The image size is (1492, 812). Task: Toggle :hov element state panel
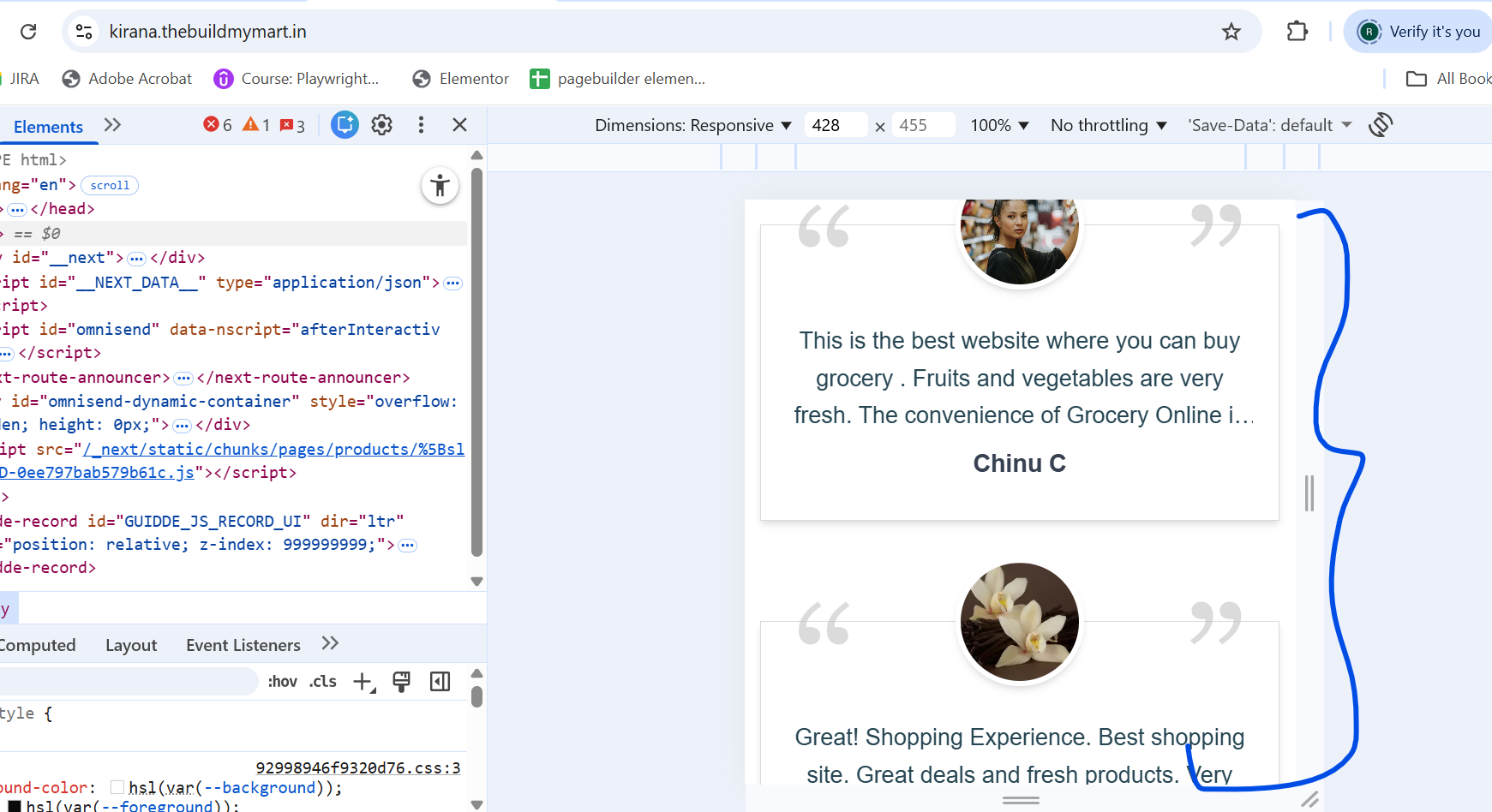point(282,682)
